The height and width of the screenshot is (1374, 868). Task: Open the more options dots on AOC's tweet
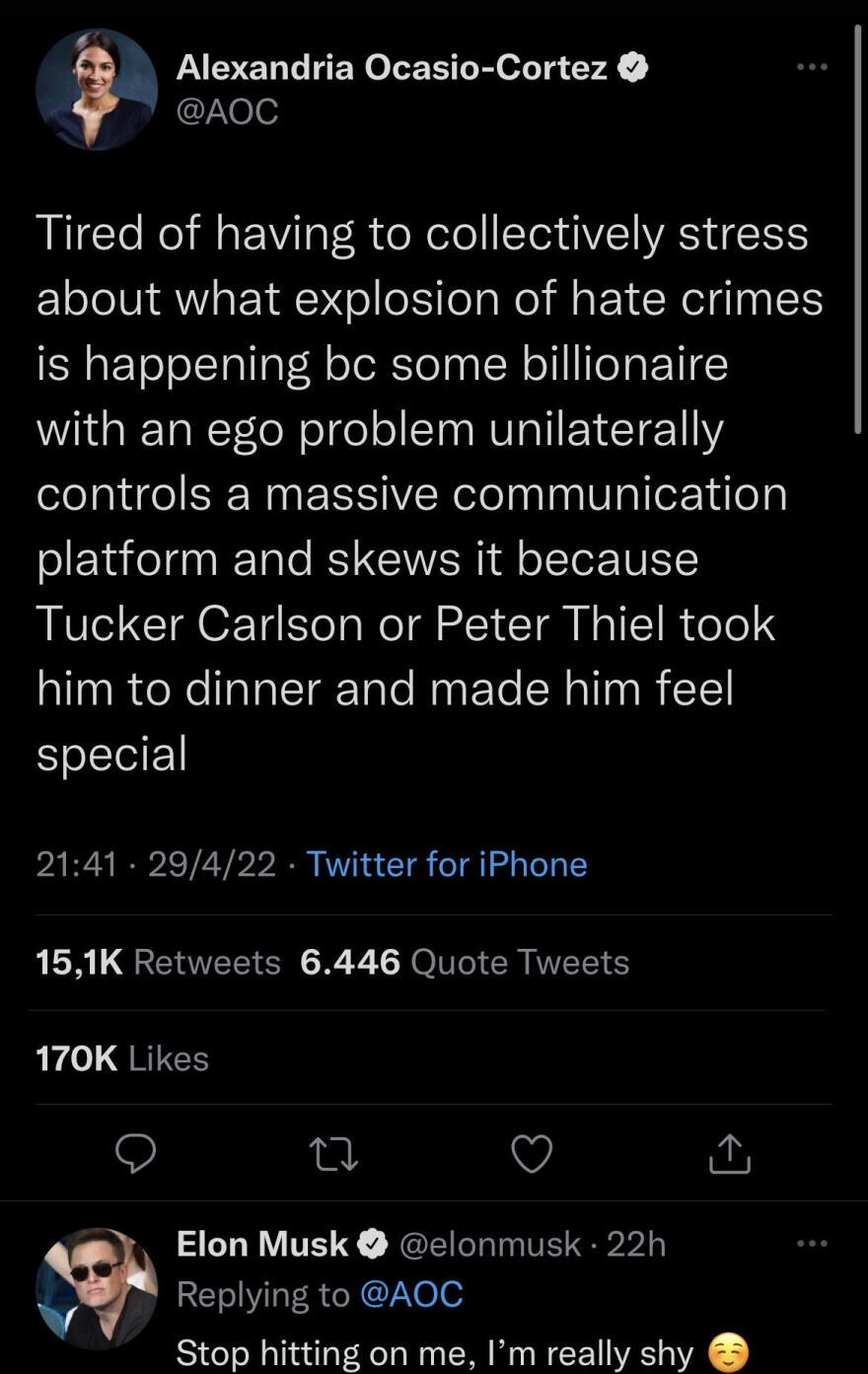click(x=812, y=67)
